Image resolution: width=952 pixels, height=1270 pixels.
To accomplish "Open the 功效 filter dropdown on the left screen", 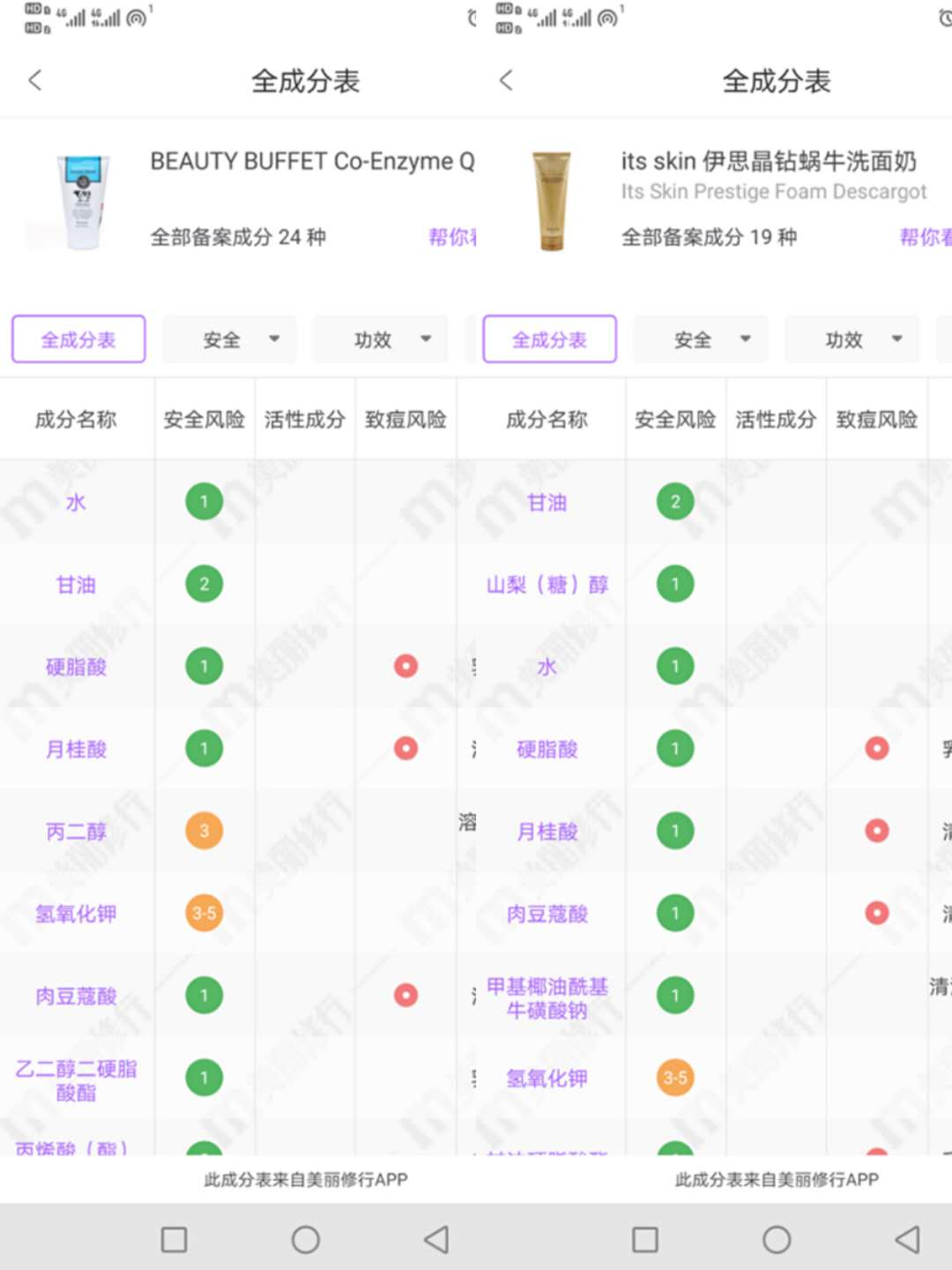I will (x=380, y=339).
